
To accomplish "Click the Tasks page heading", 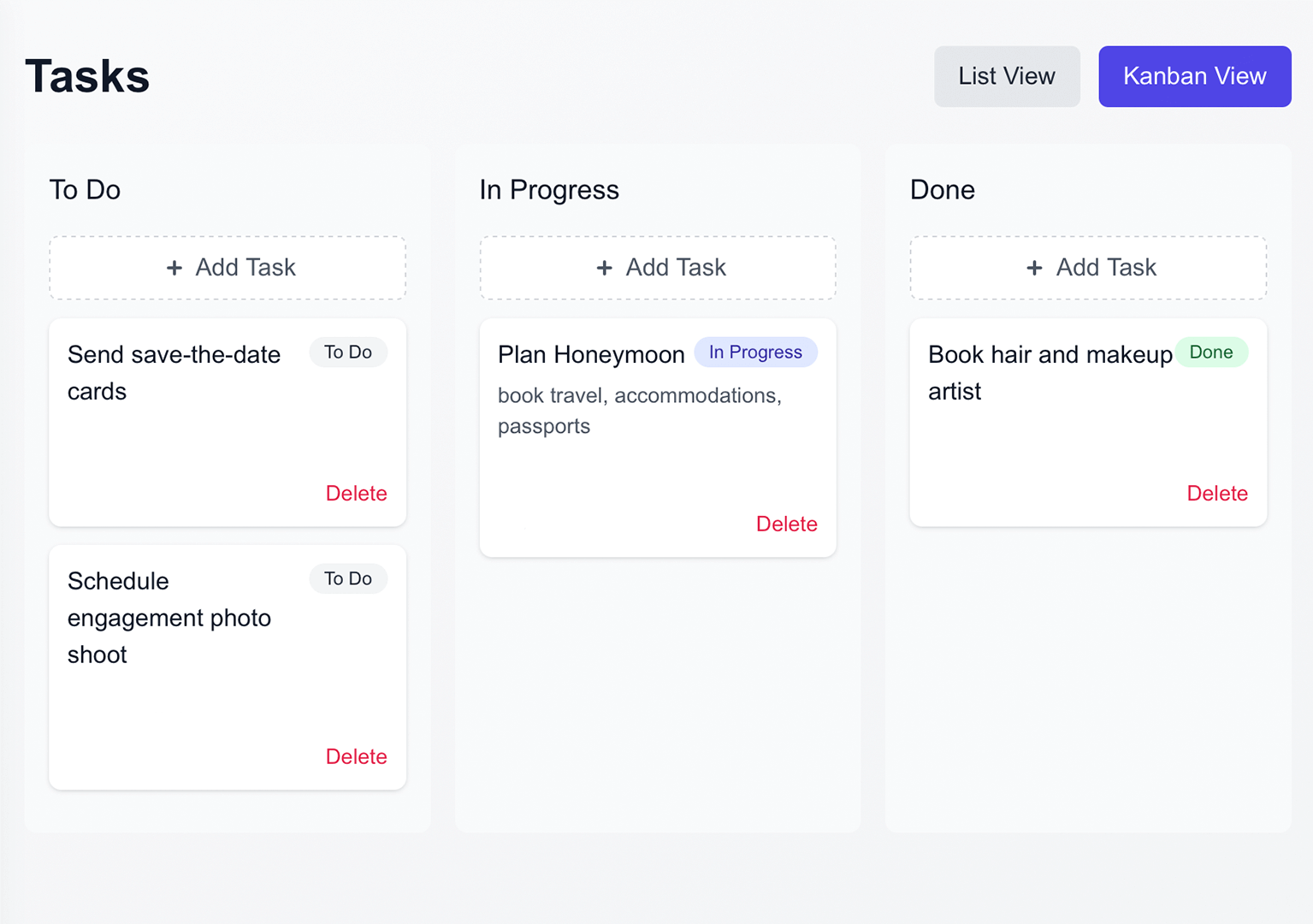I will pos(86,75).
